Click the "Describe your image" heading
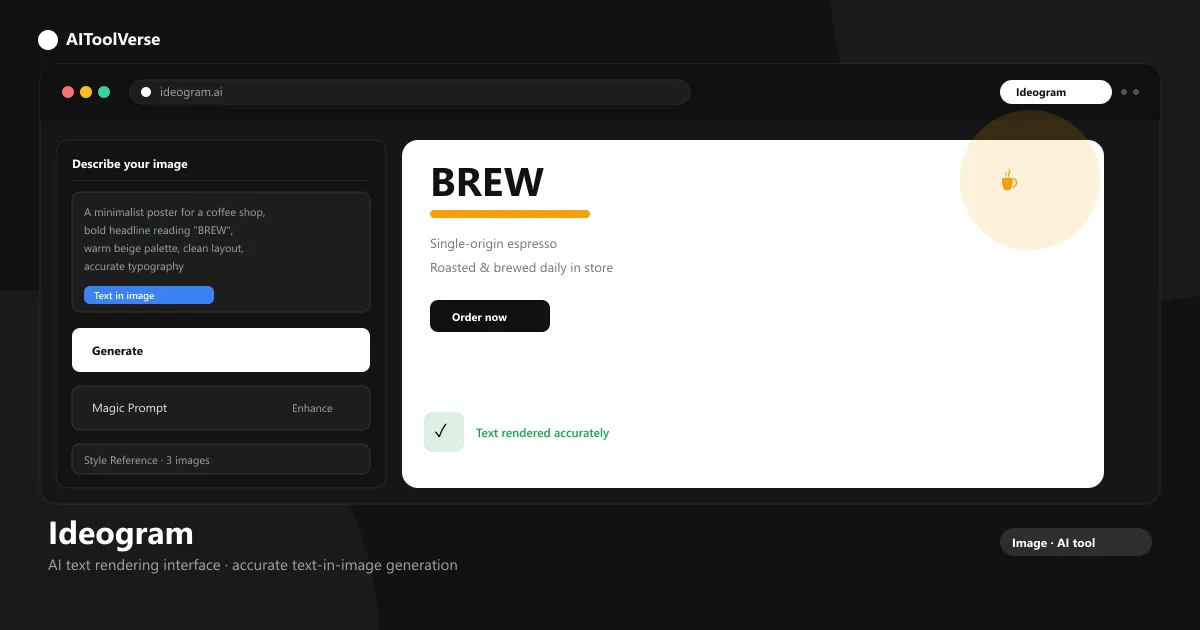 [130, 164]
